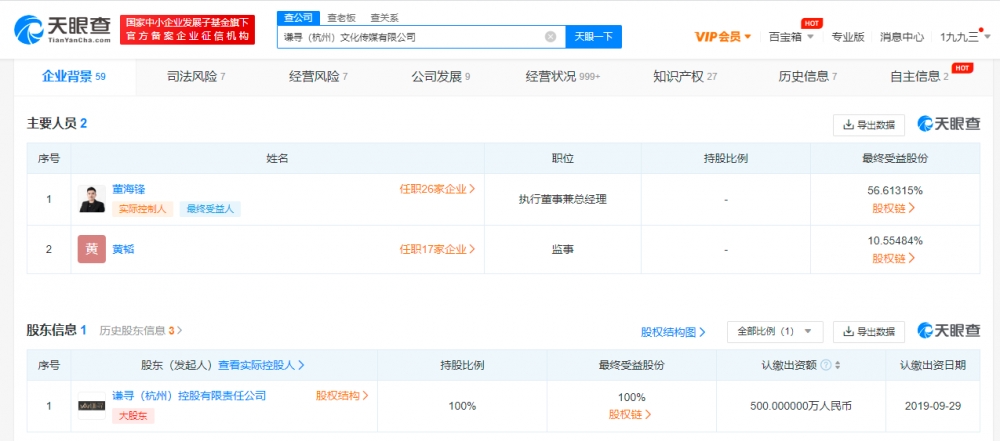1000x441 pixels.
Task: Open the 谦寻控股 shareholder logo thumbnail
Action: point(92,405)
